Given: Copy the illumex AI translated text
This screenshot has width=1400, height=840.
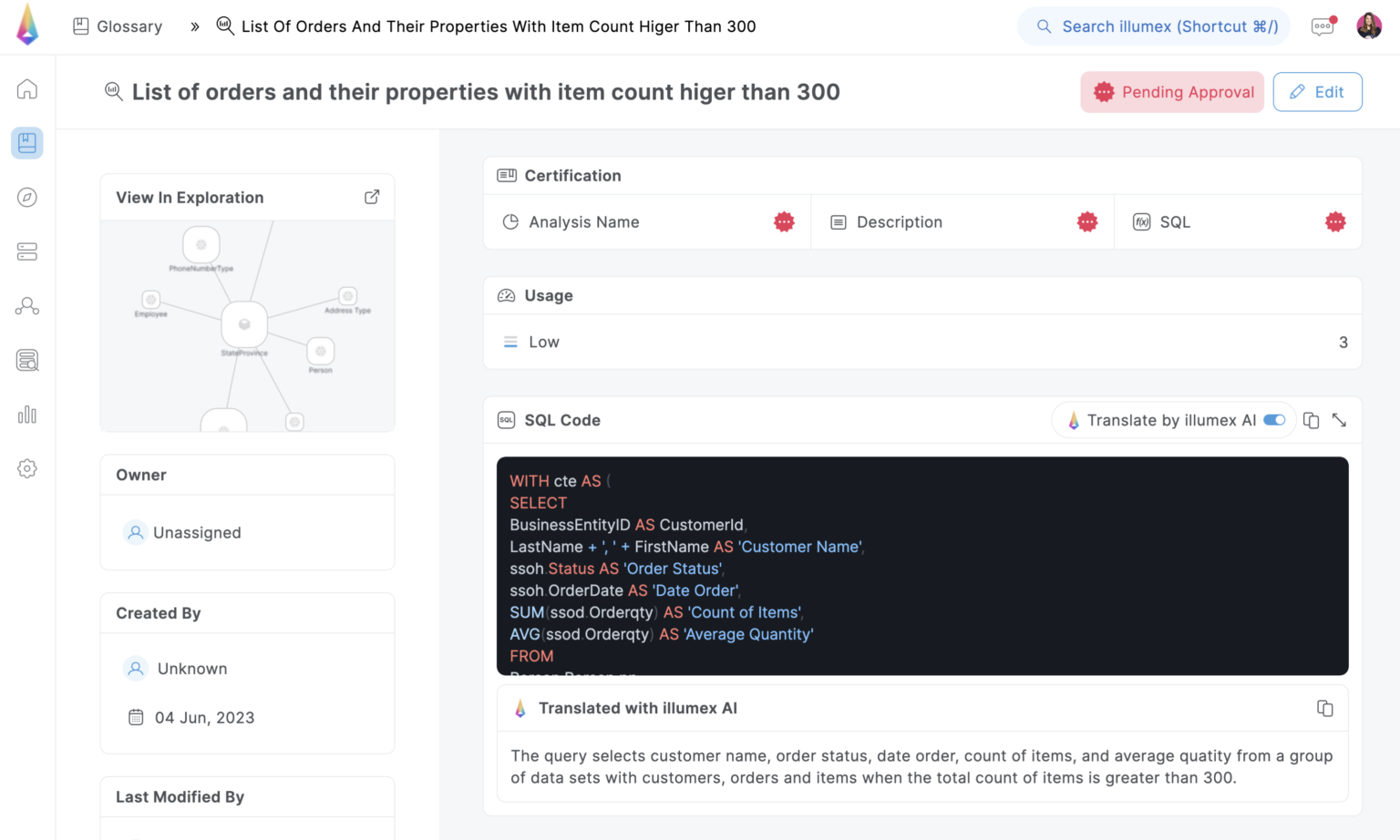Looking at the screenshot, I should [1325, 708].
